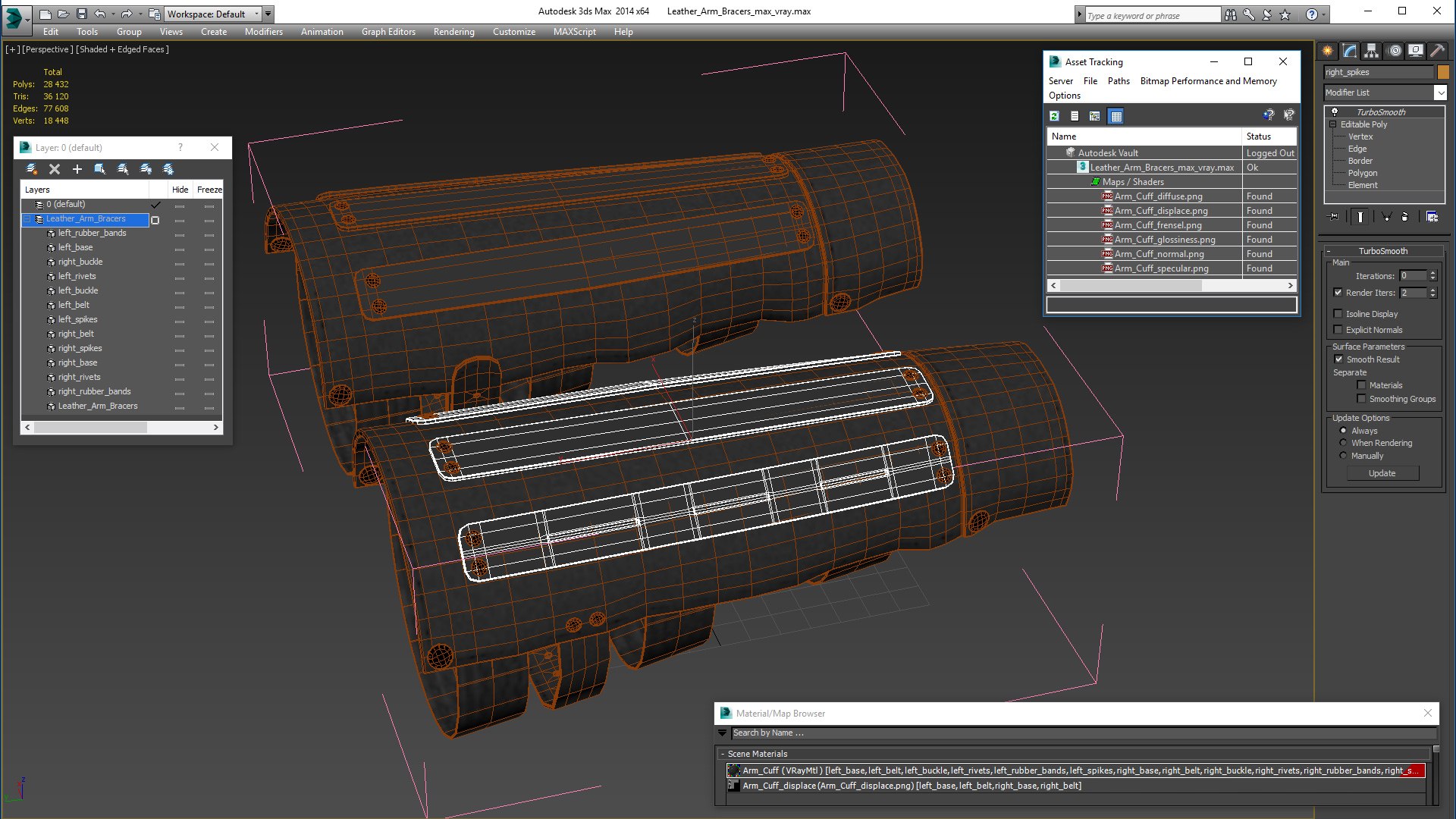Enable Isoline Display checkbox
Image resolution: width=1456 pixels, height=819 pixels.
(1338, 314)
